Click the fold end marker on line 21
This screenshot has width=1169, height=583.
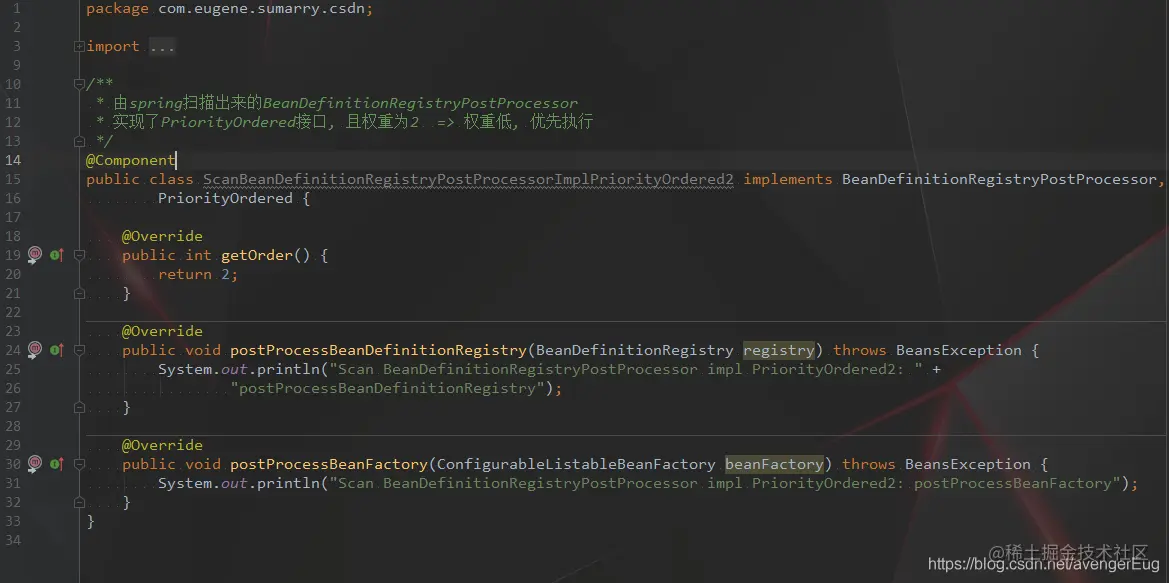point(79,294)
